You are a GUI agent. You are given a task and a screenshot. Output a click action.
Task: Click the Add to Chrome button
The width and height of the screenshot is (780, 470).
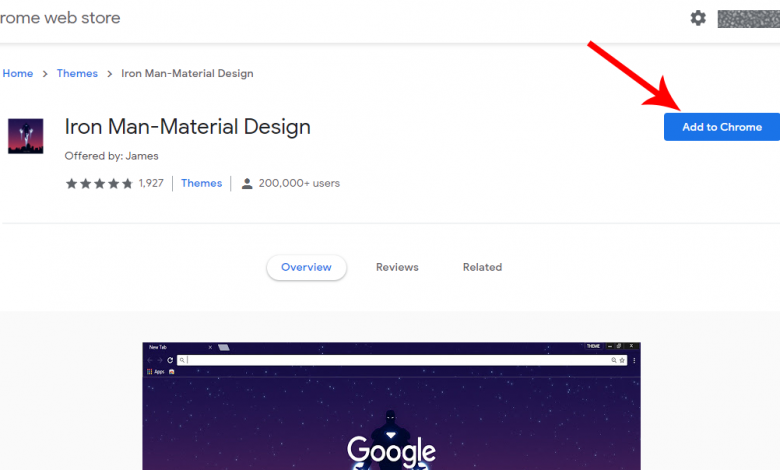point(722,127)
